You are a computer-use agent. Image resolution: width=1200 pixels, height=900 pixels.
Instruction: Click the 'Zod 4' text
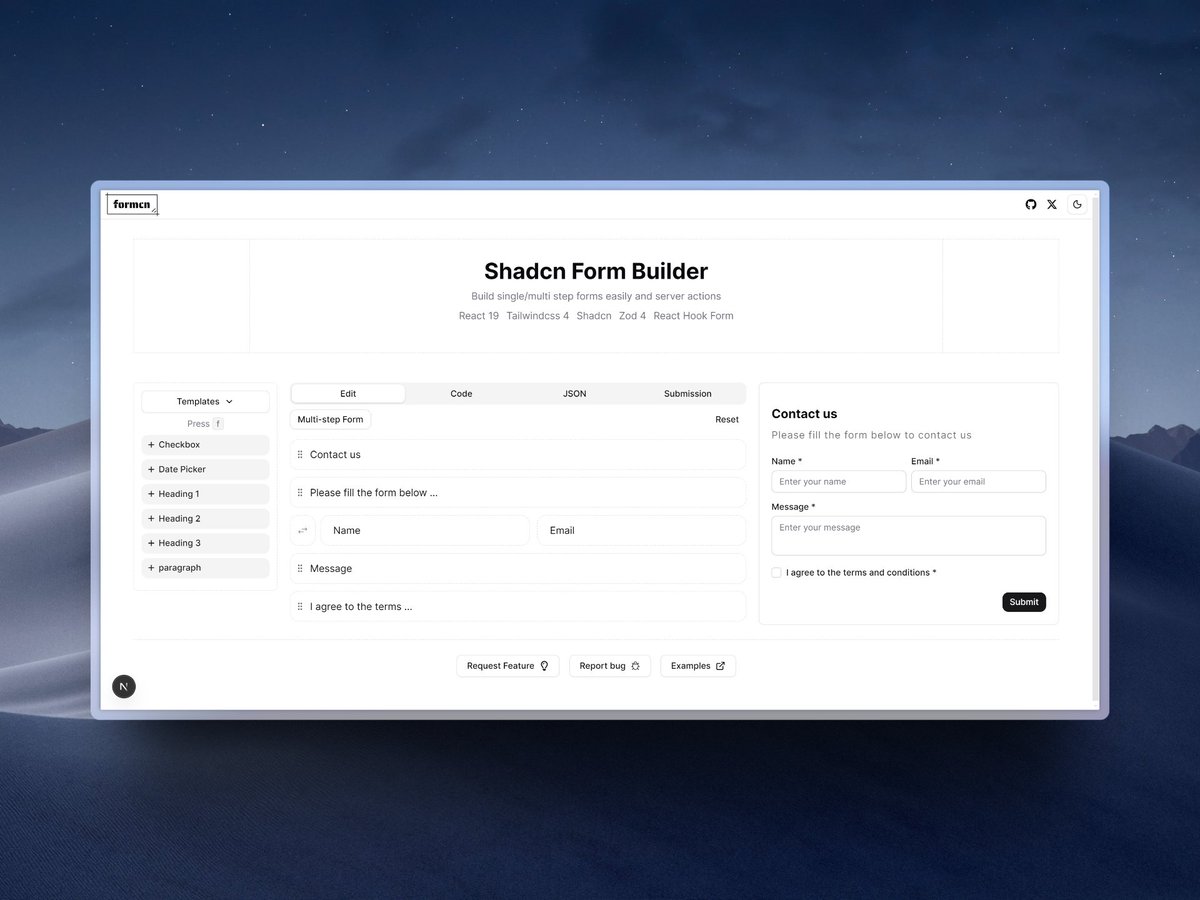pos(632,316)
